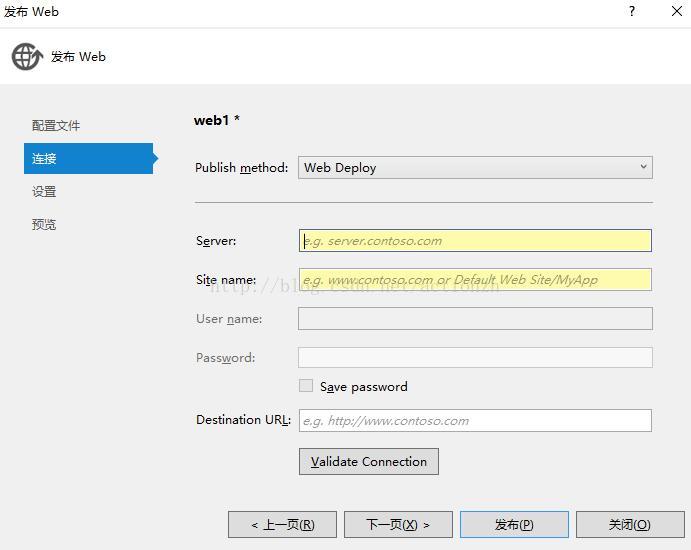Image resolution: width=691 pixels, height=550 pixels.
Task: Select the 配置文件 step in sidebar
Action: coord(56,126)
